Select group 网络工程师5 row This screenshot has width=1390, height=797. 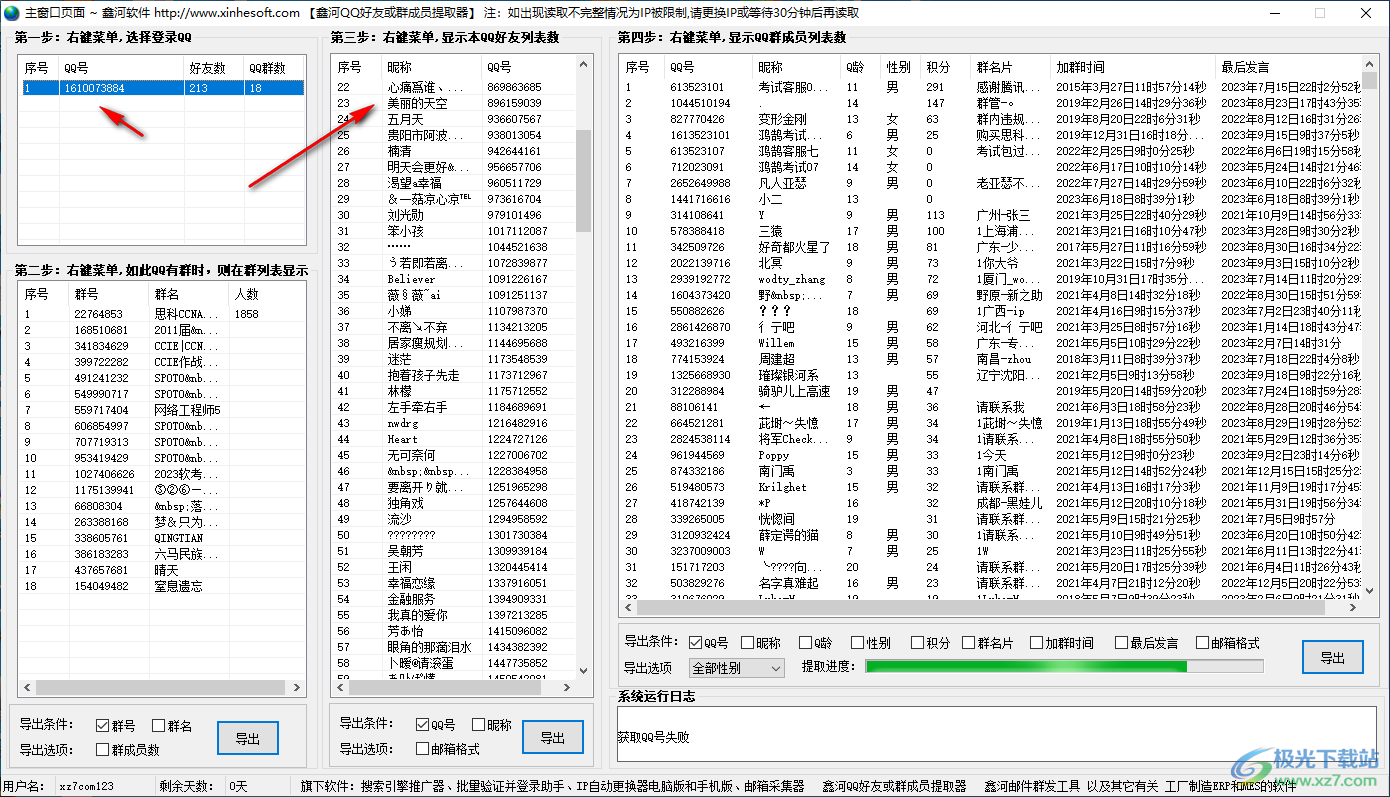click(162, 410)
